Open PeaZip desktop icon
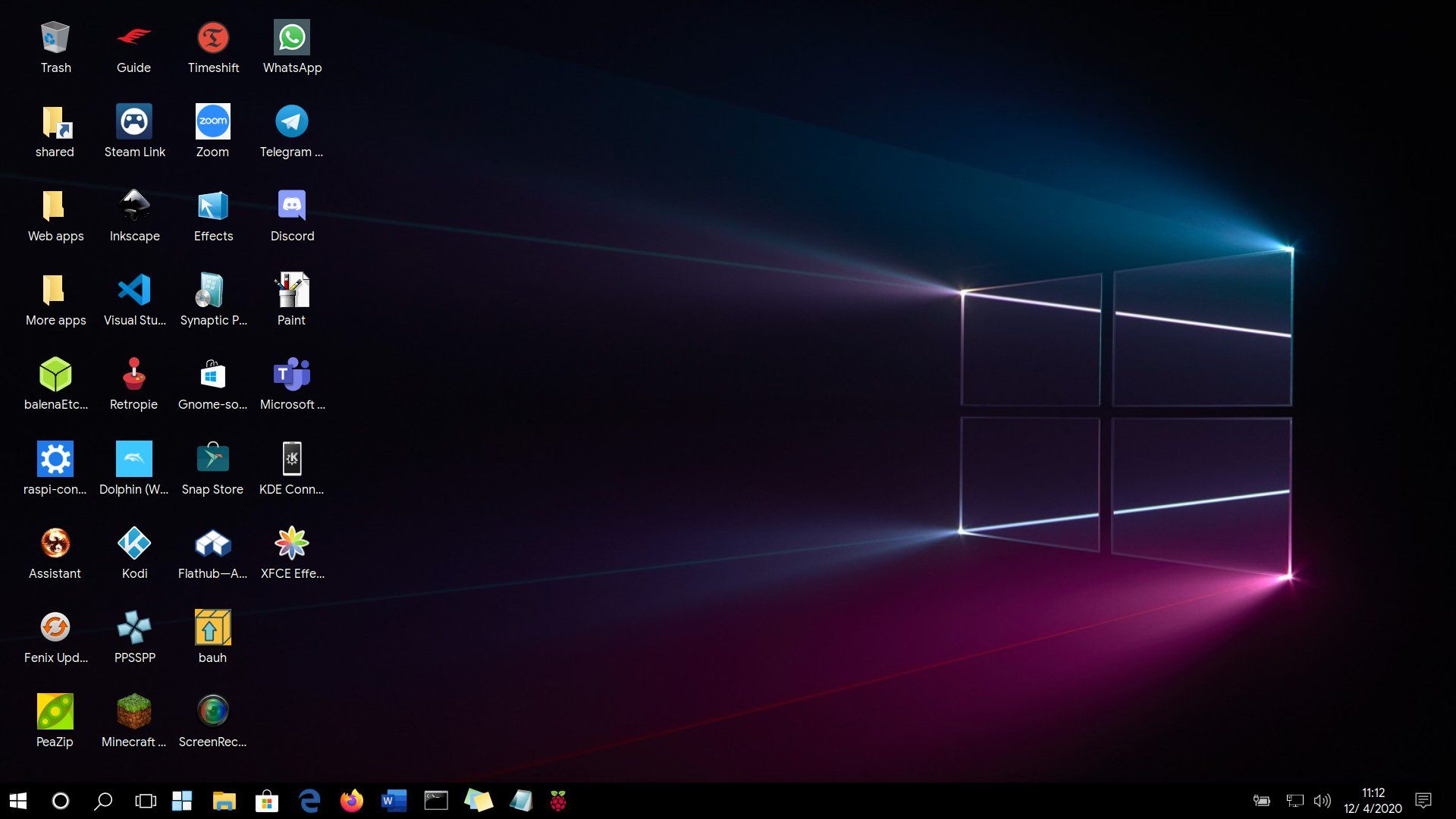The width and height of the screenshot is (1456, 819). [x=55, y=712]
